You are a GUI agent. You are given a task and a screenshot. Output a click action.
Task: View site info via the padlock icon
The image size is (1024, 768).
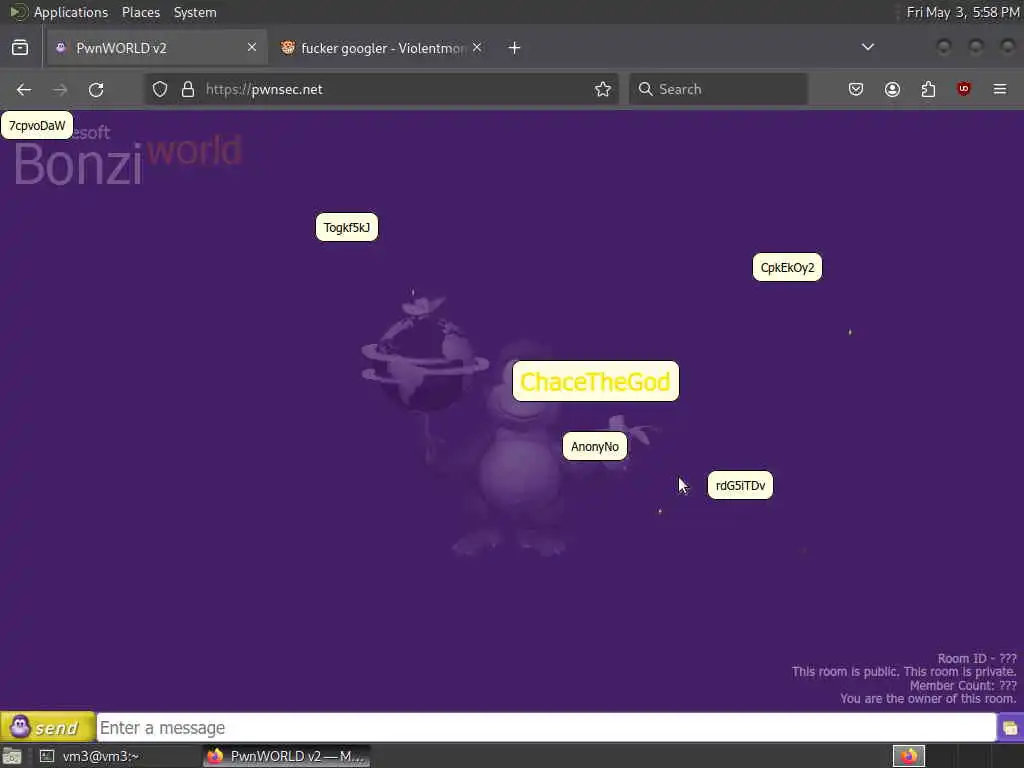pyautogui.click(x=188, y=89)
